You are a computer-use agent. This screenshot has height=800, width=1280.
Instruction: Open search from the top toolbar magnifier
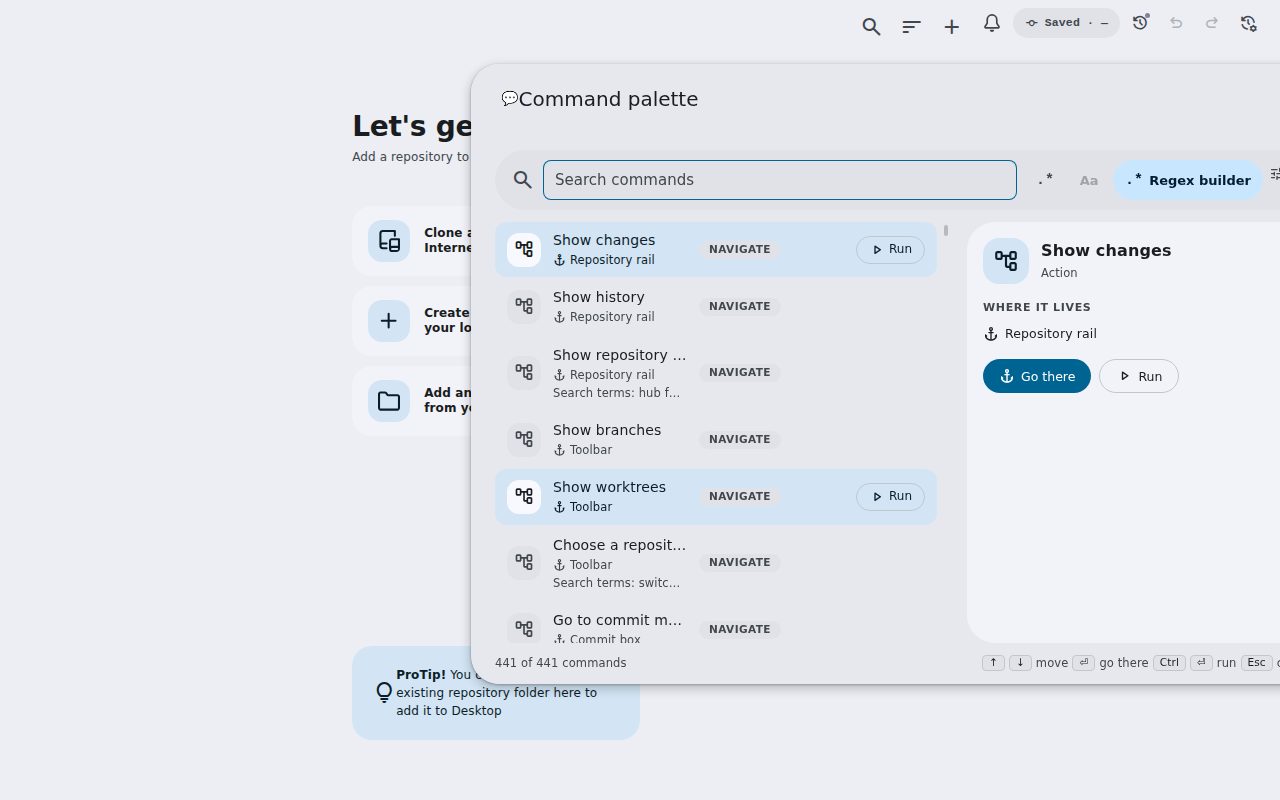pos(871,27)
